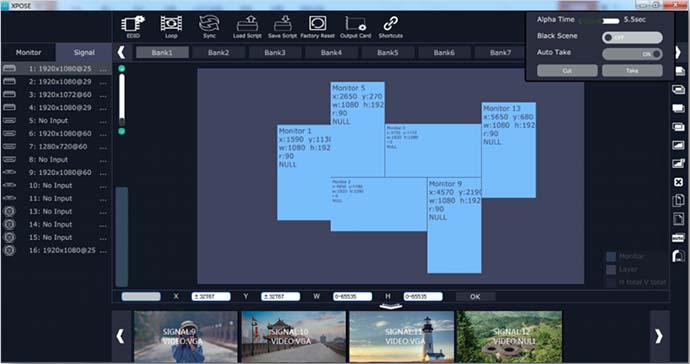Click the Take button

pyautogui.click(x=632, y=70)
